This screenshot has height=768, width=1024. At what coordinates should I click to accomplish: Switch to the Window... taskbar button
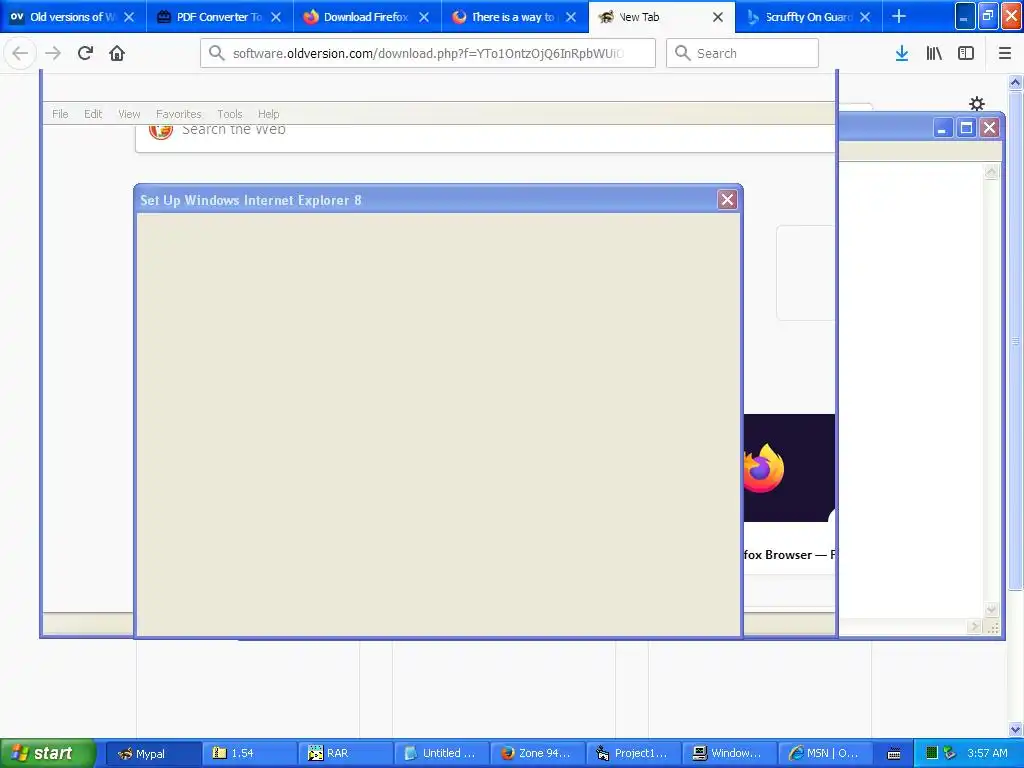pos(729,753)
